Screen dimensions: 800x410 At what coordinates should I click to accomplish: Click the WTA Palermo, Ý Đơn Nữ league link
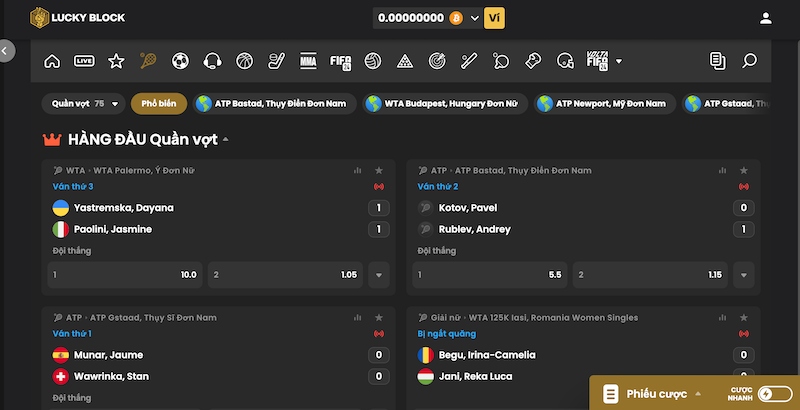pos(144,170)
